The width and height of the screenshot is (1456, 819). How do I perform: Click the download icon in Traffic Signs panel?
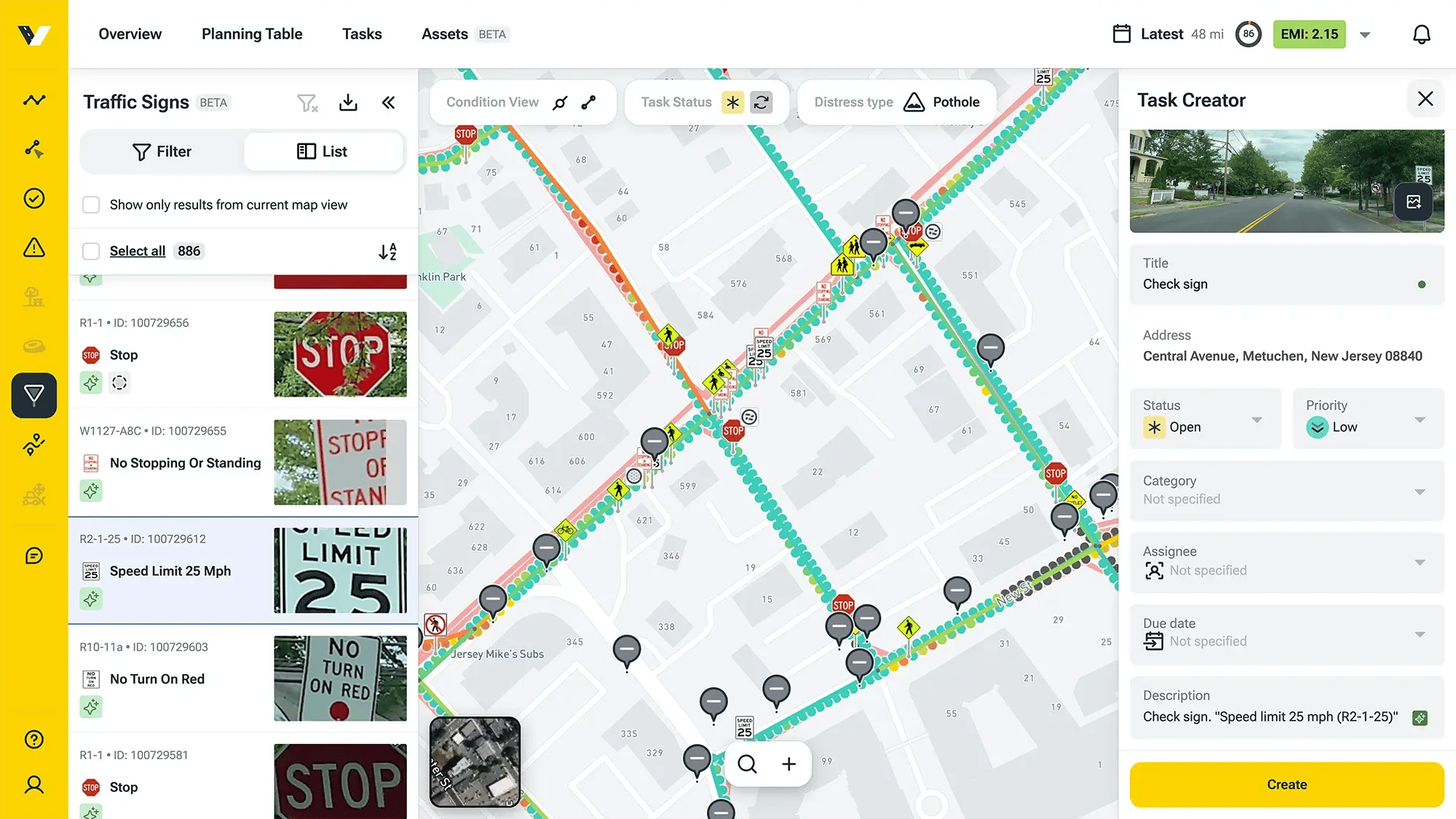348,102
